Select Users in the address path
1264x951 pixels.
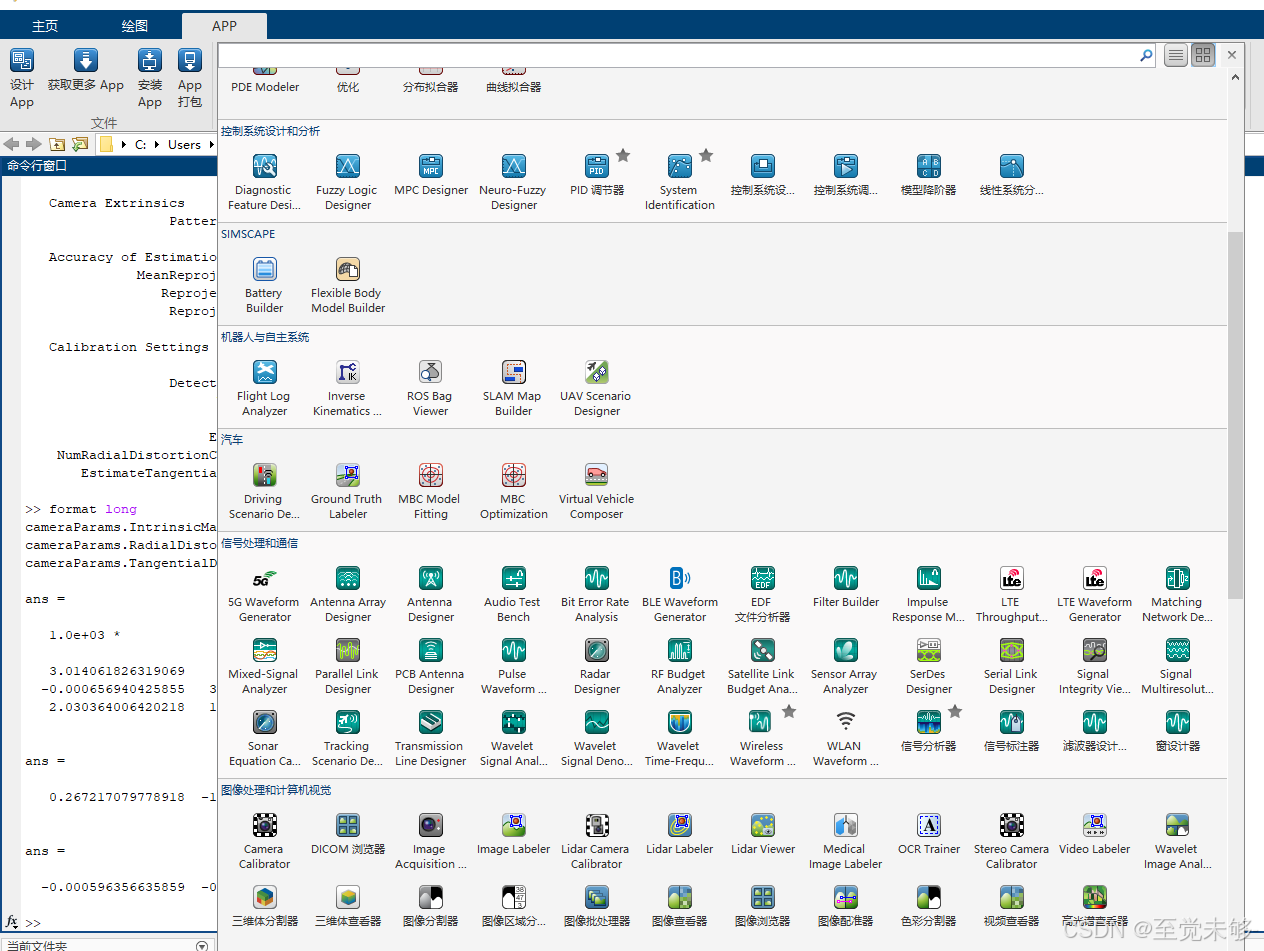184,145
